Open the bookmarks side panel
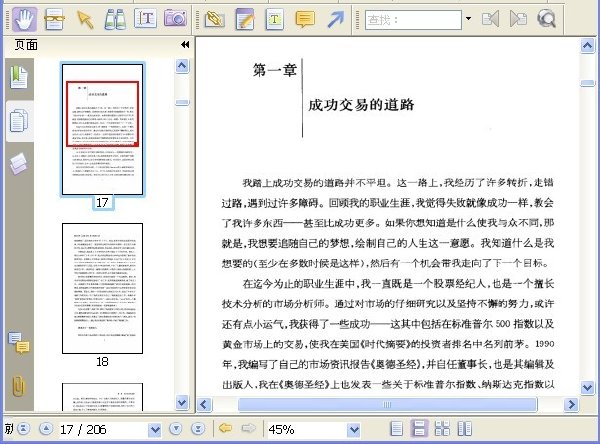Viewport: 600px width, 444px height. point(19,78)
